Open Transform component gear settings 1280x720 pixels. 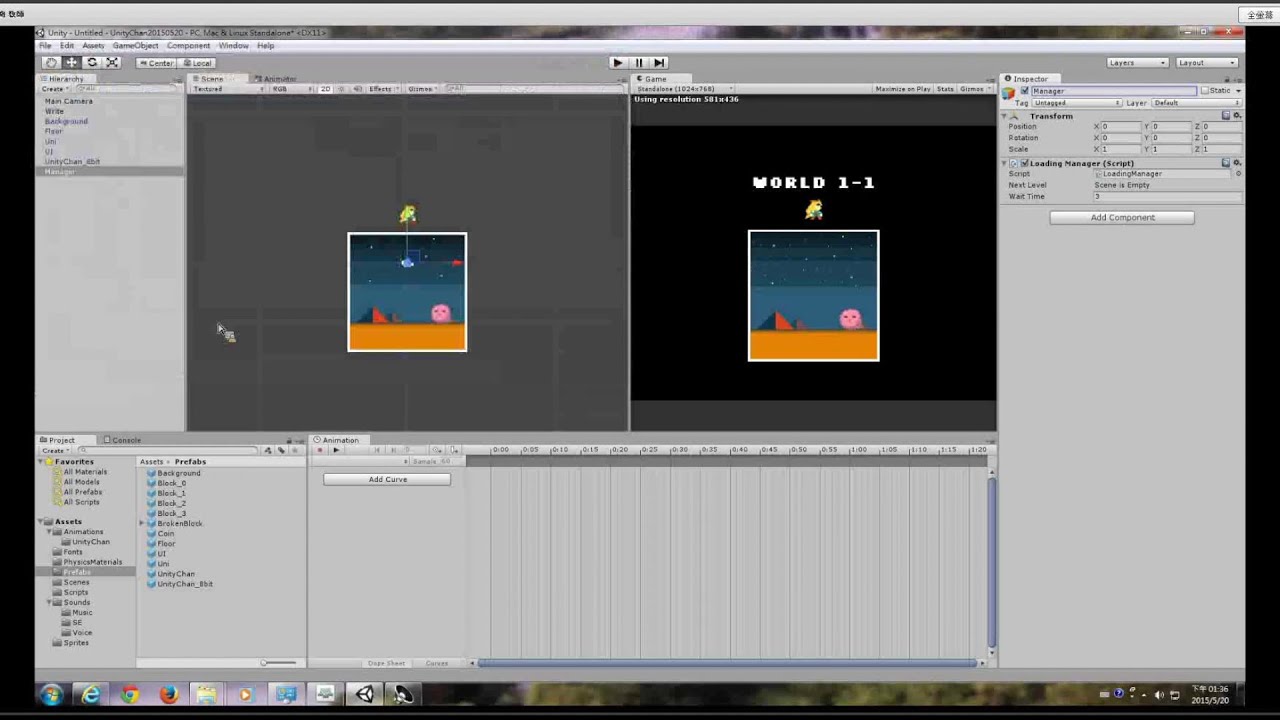[x=1237, y=116]
